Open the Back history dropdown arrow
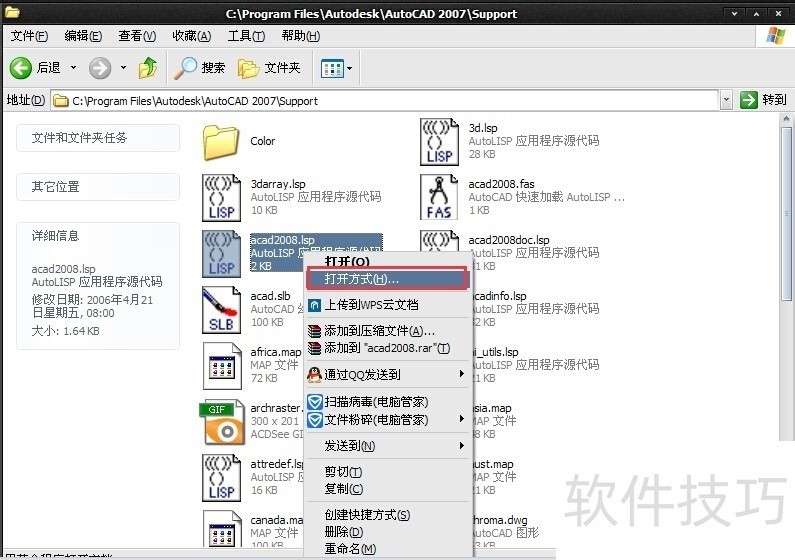 pyautogui.click(x=74, y=67)
